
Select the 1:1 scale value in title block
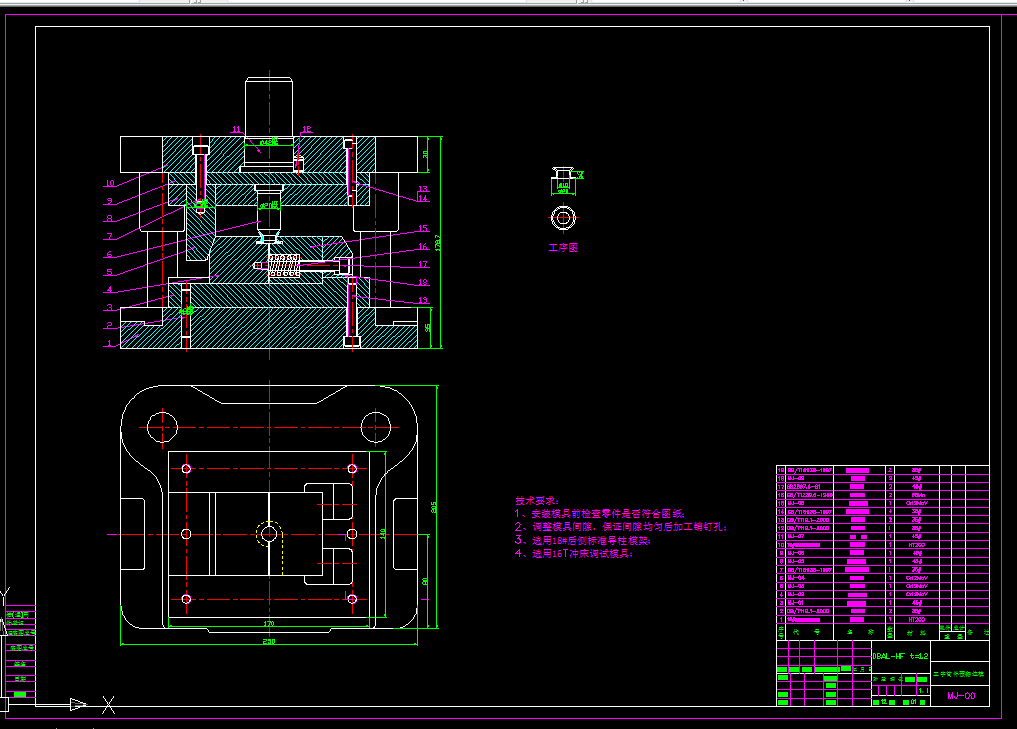[x=924, y=691]
